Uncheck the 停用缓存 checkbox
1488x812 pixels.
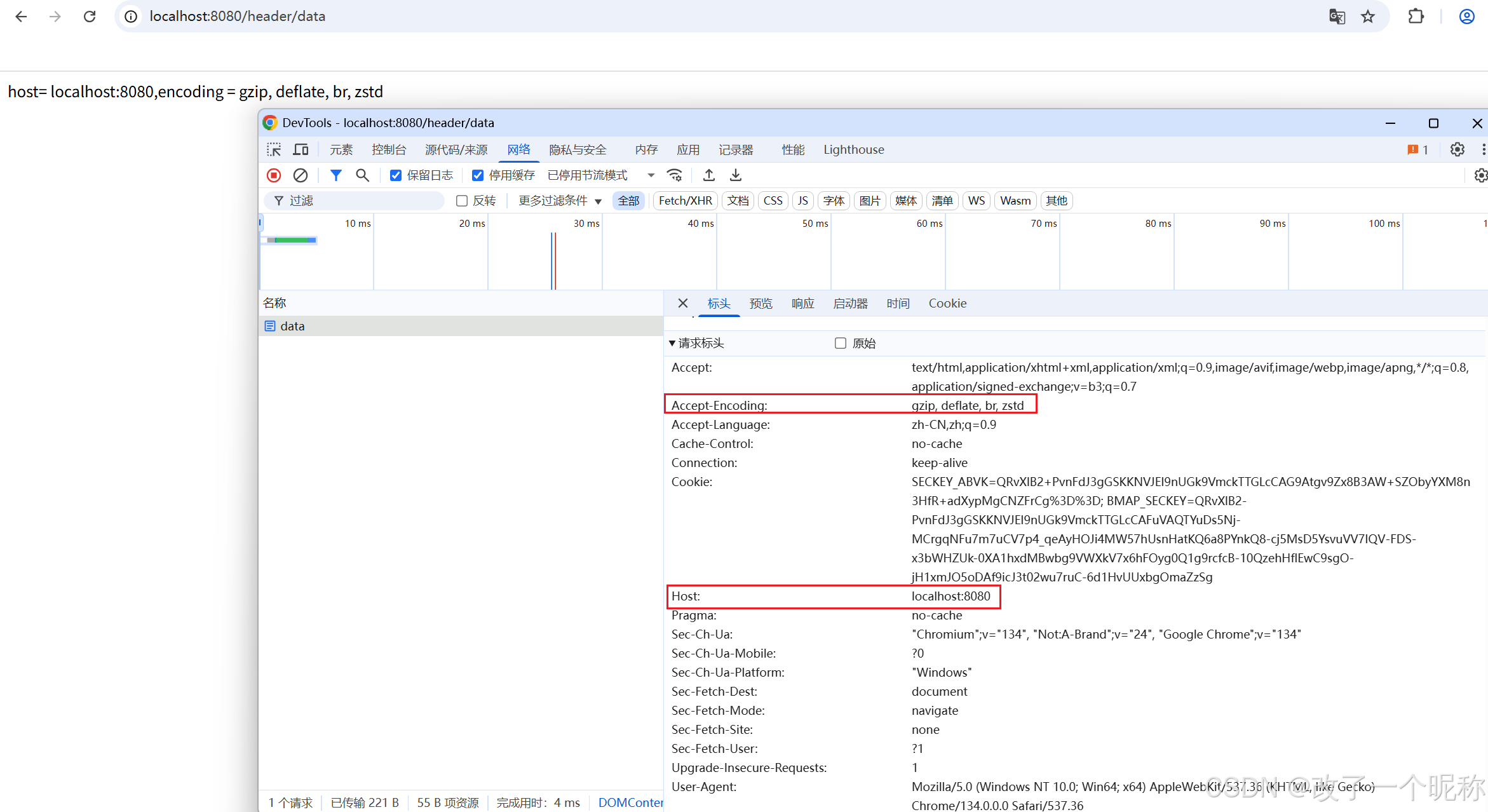pos(478,175)
